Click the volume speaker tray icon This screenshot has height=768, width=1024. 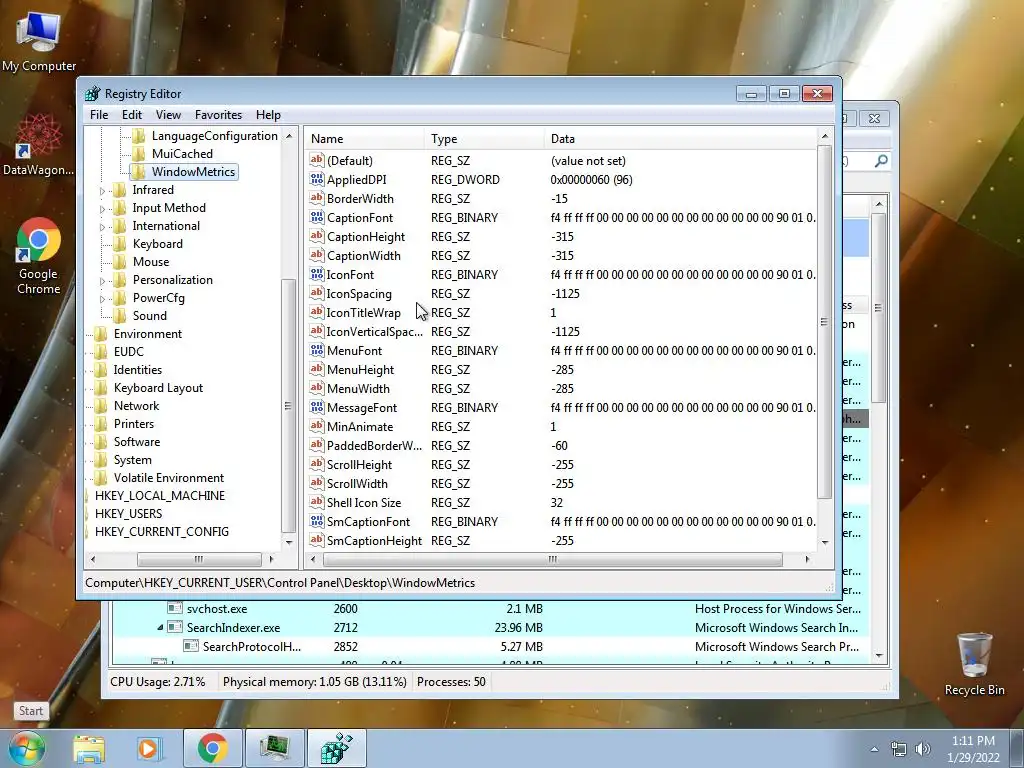coord(923,749)
